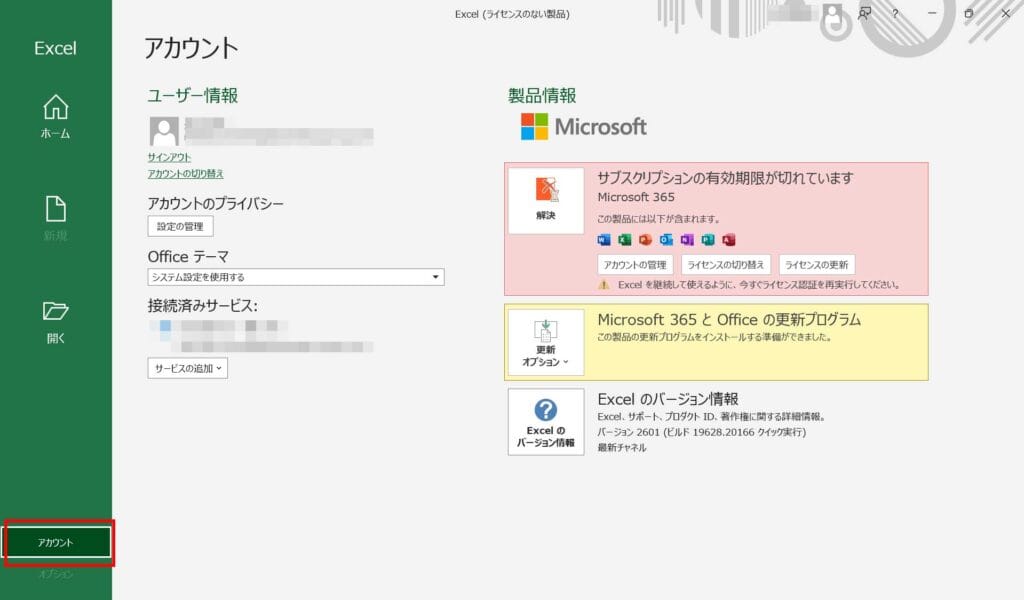Click the アカウントの切り替え link
Viewport: 1024px width, 600px height.
(x=185, y=174)
